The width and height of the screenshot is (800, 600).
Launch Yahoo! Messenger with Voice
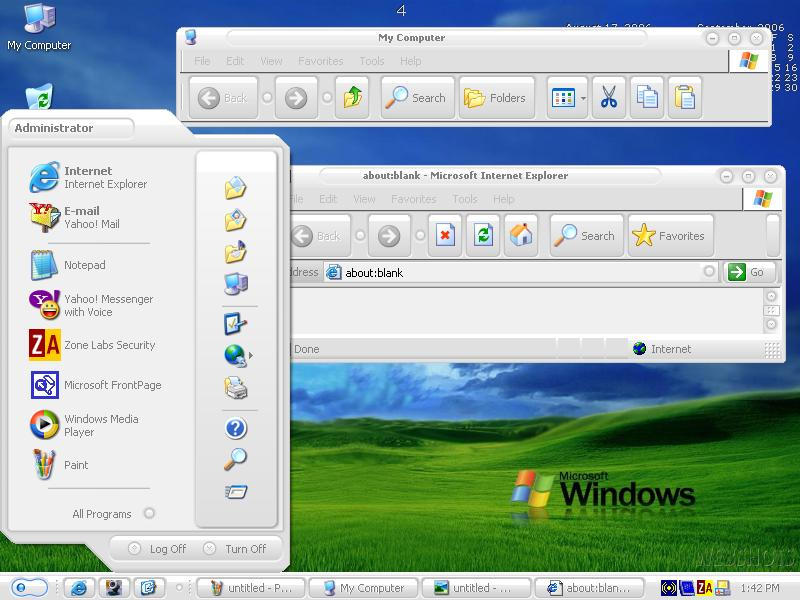91,305
